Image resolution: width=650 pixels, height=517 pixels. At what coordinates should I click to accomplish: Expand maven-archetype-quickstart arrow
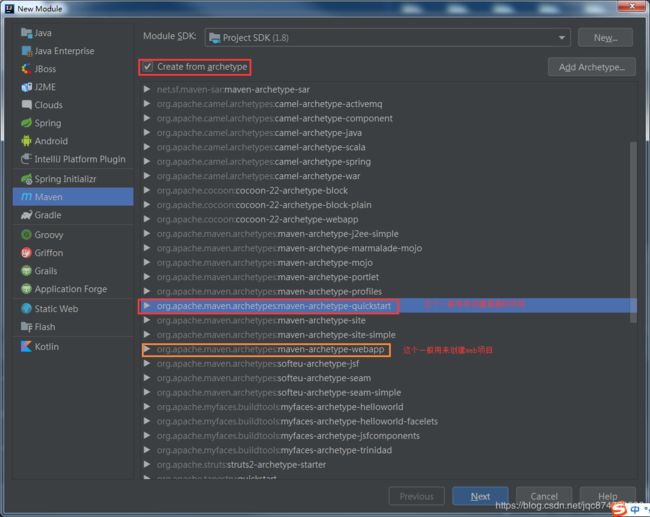pos(147,306)
